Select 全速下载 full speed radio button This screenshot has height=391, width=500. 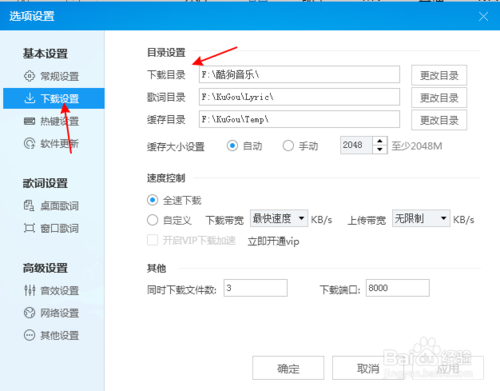(152, 200)
